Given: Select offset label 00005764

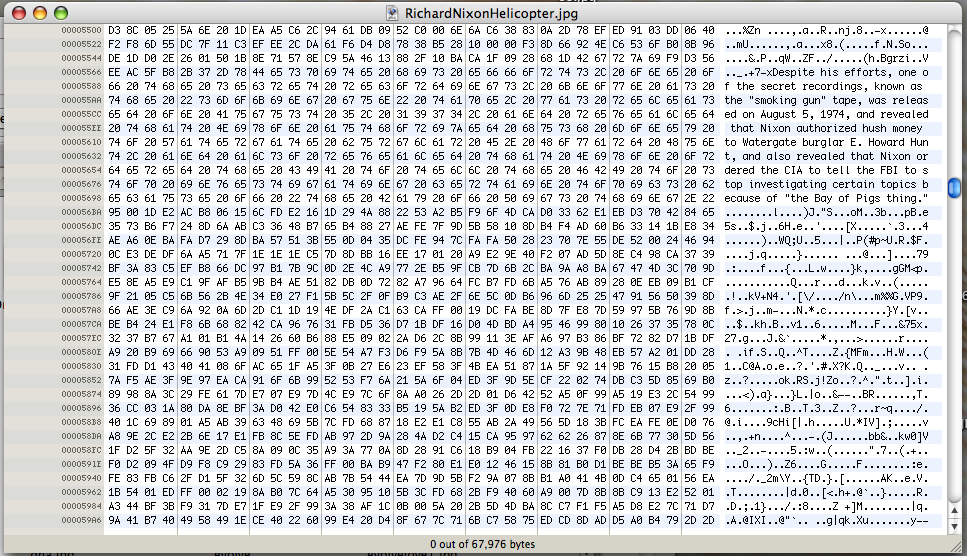Looking at the screenshot, I should tap(81, 282).
